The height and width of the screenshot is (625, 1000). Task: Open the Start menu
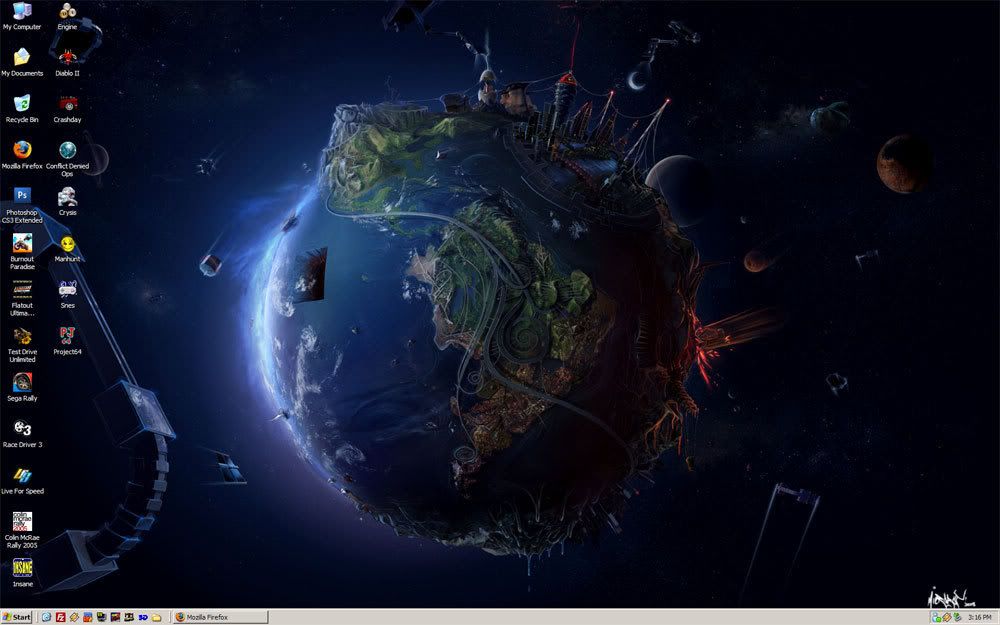[17, 617]
